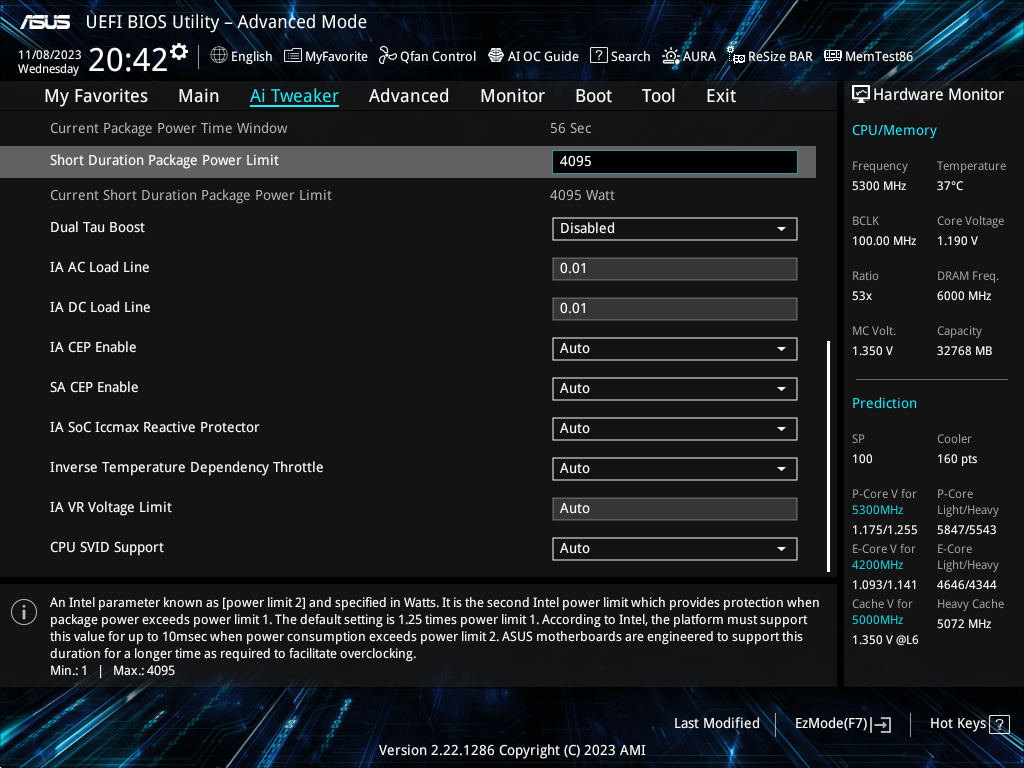Open the SA CEP Enable dropdown

pos(675,389)
